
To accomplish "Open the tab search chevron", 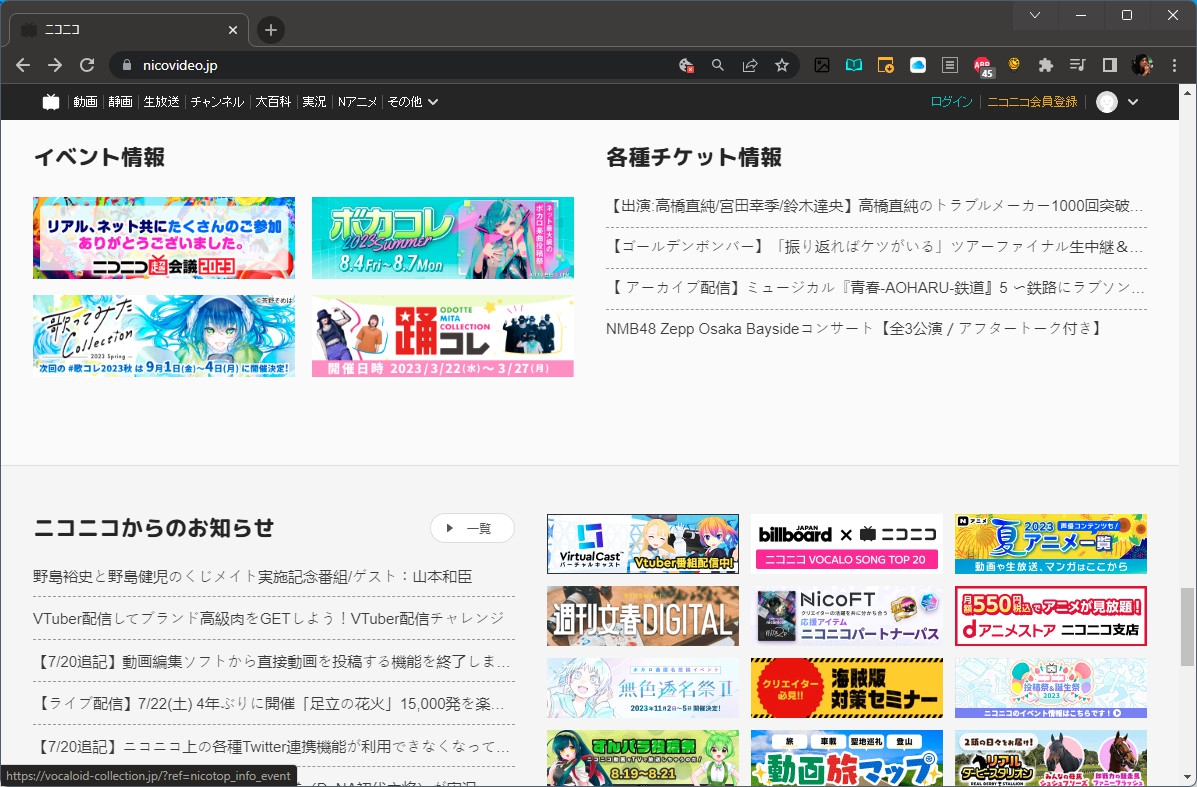I will [1034, 15].
